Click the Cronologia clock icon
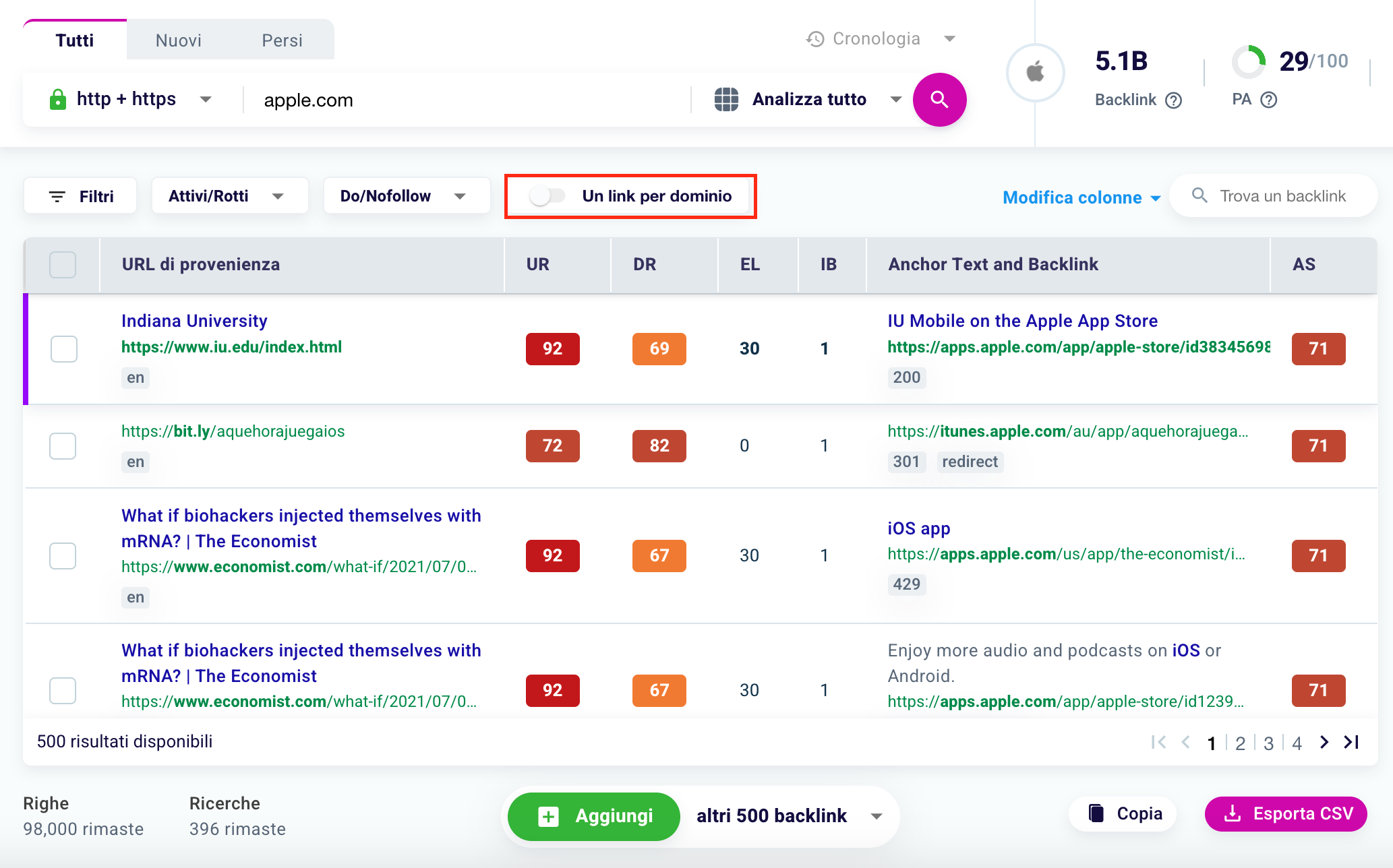The image size is (1393, 868). point(815,39)
